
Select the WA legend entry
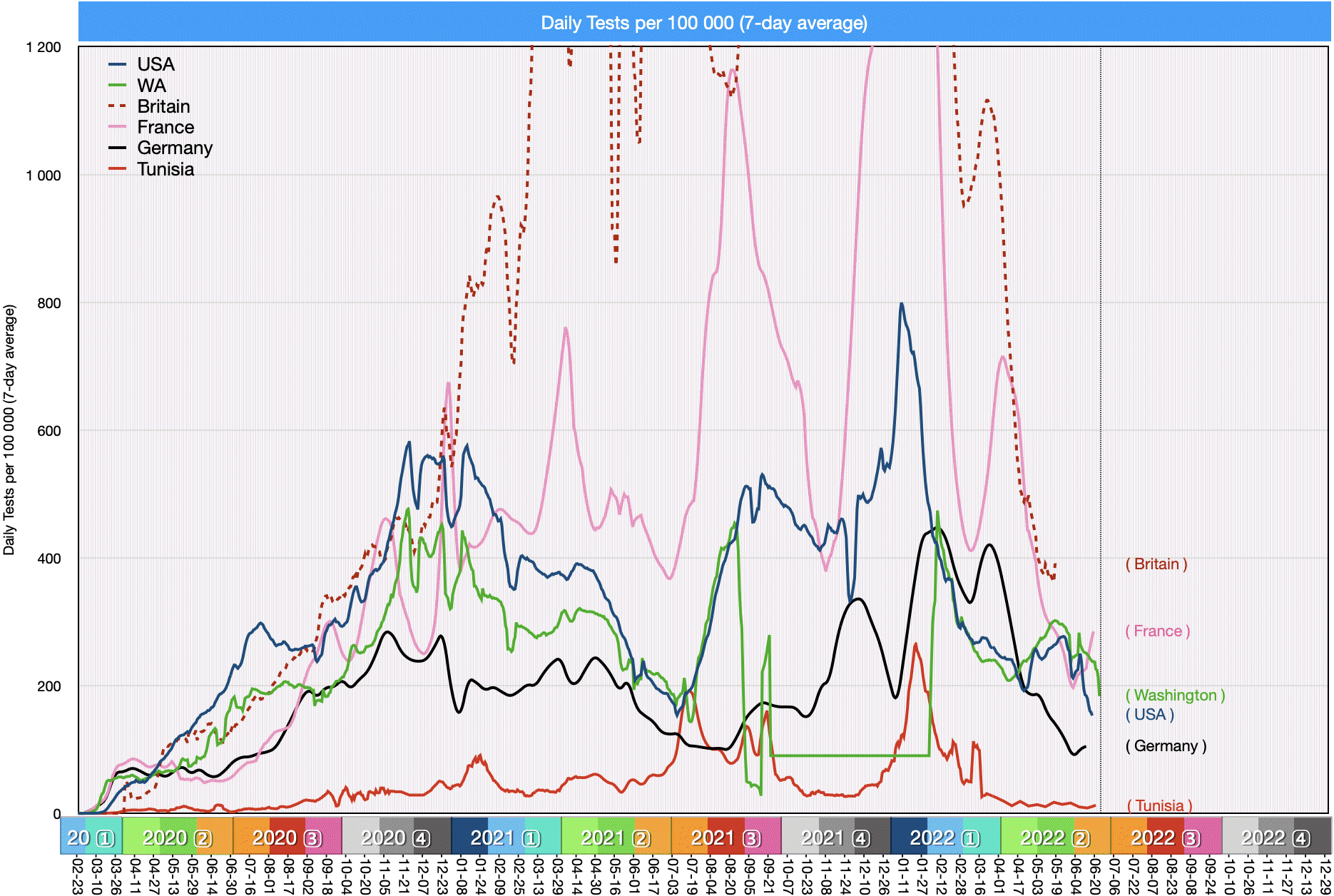pos(151,86)
